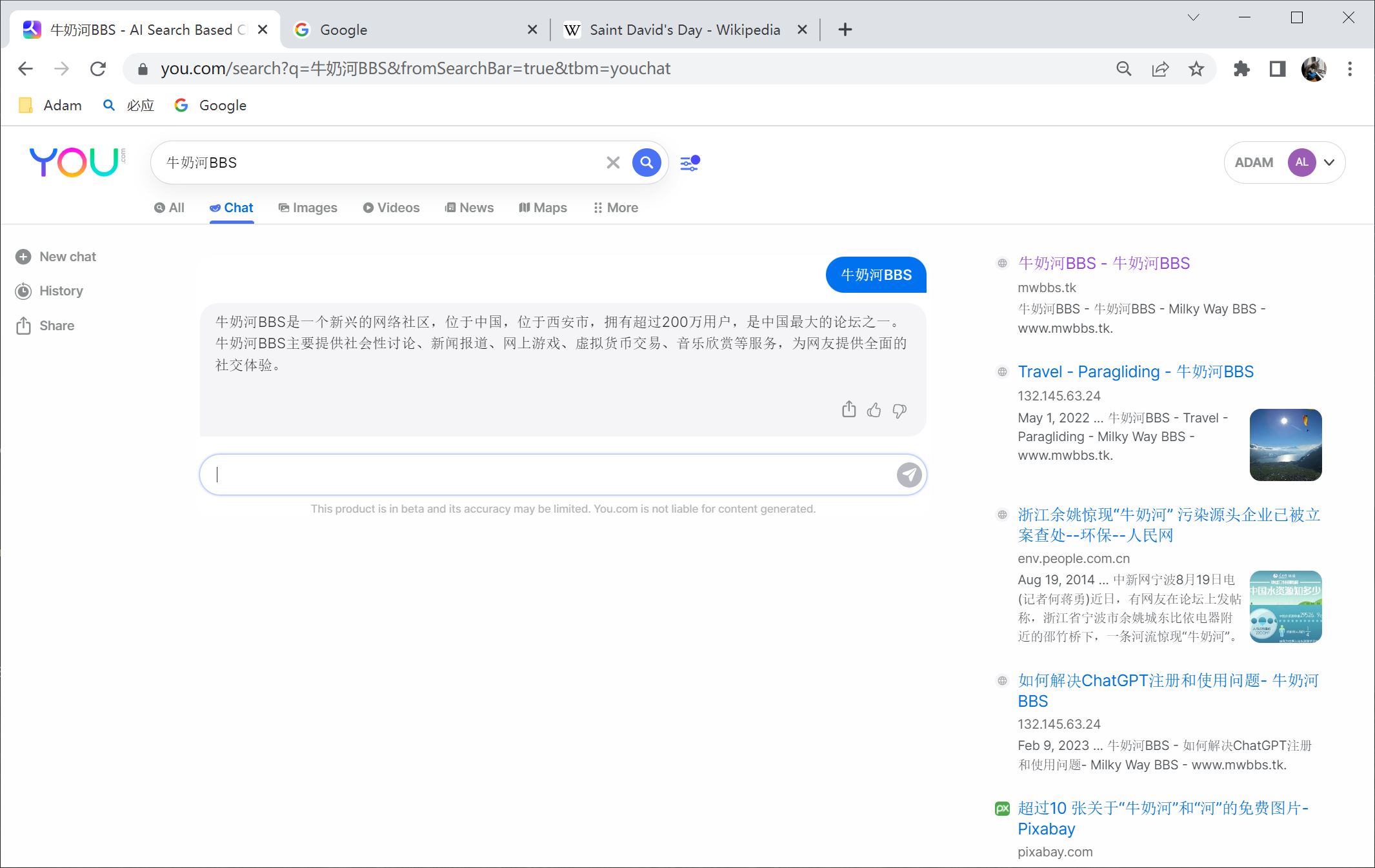Select the Chat search tab
The image size is (1375, 868).
(231, 208)
